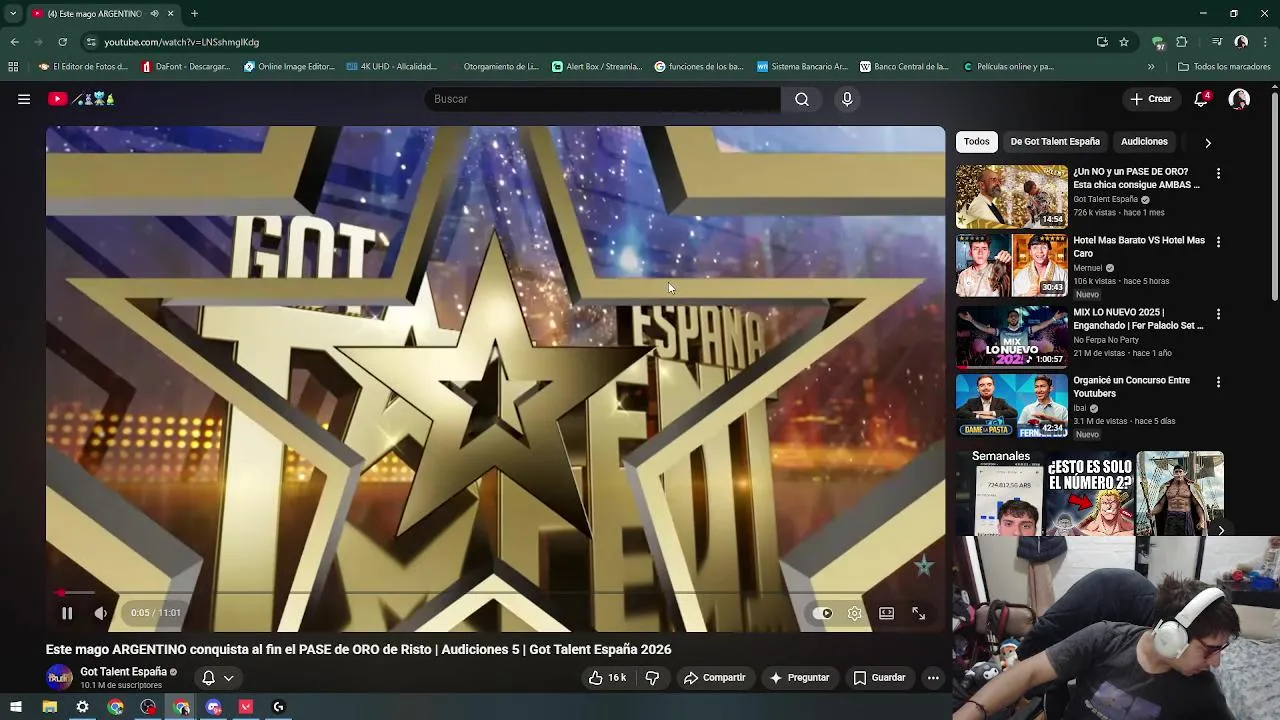Open the Chrome apps grid shortcut
The image size is (1280, 720).
click(x=13, y=67)
